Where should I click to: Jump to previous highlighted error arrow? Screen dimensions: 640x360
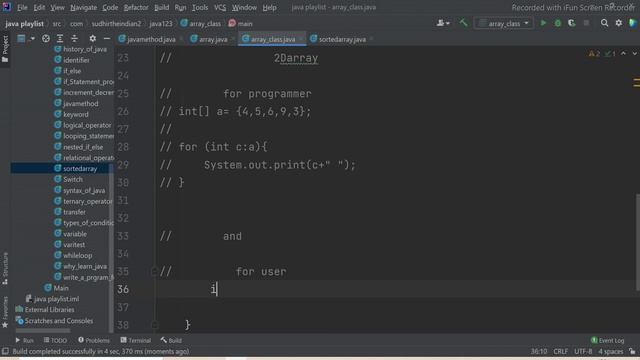[623, 53]
